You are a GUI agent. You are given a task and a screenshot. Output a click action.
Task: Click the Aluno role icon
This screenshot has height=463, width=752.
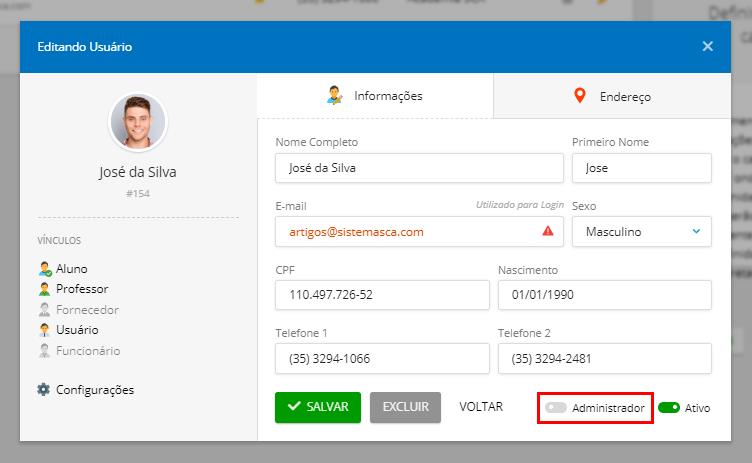(45, 269)
